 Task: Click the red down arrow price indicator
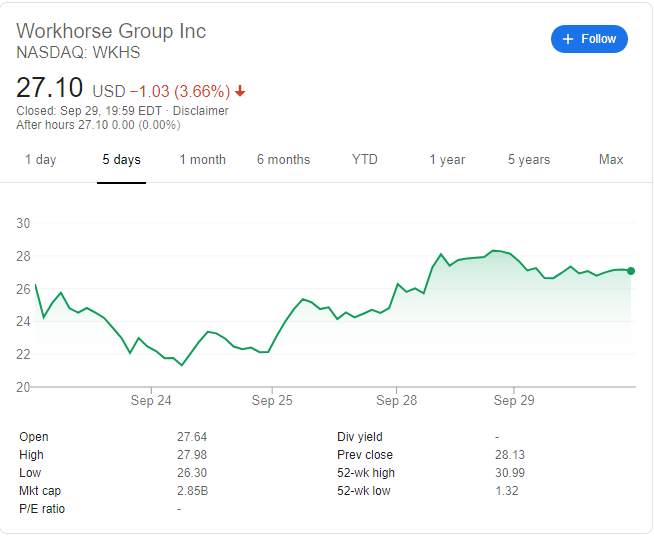coord(240,91)
